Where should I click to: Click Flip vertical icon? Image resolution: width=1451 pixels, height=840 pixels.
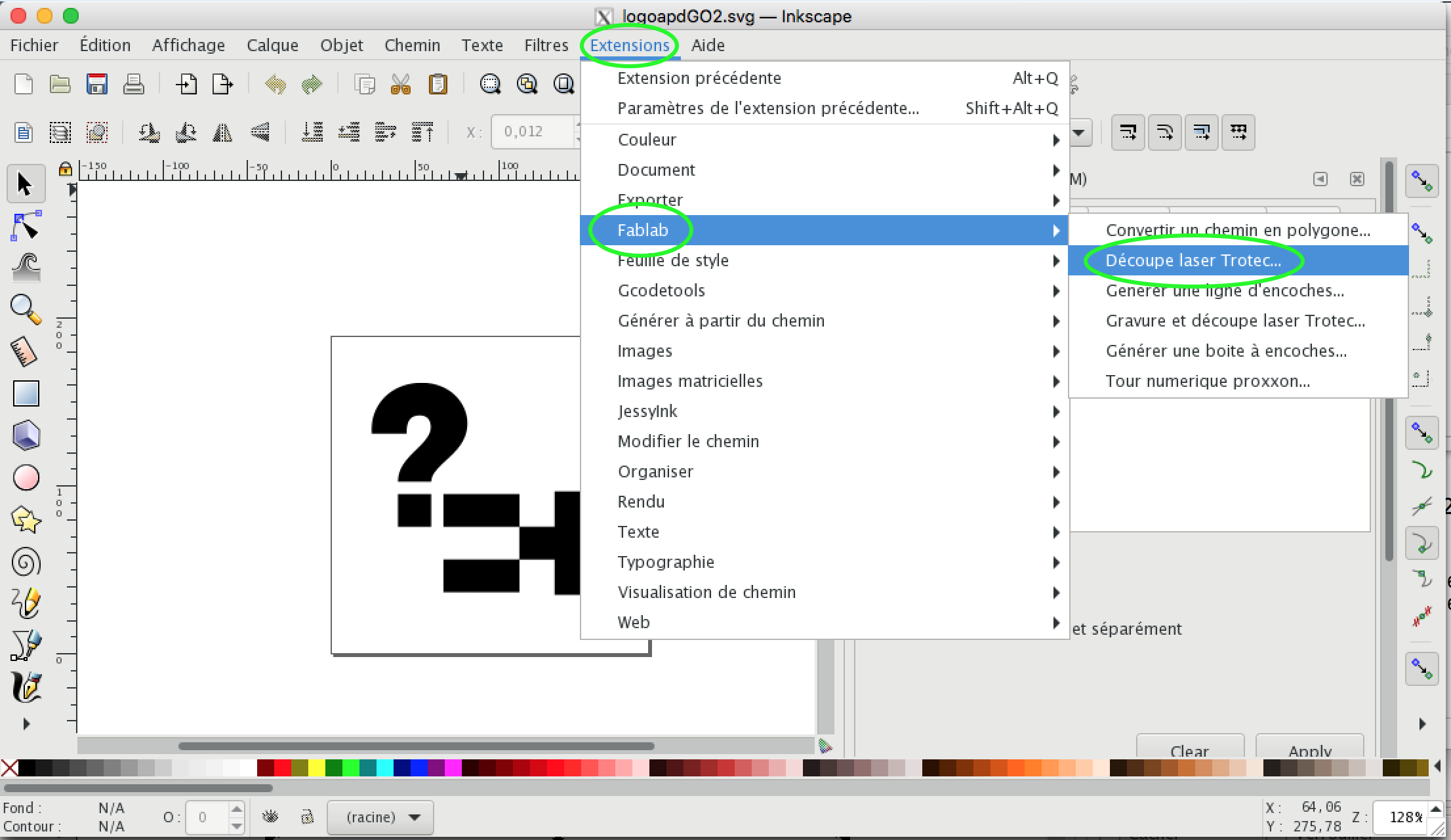260,132
